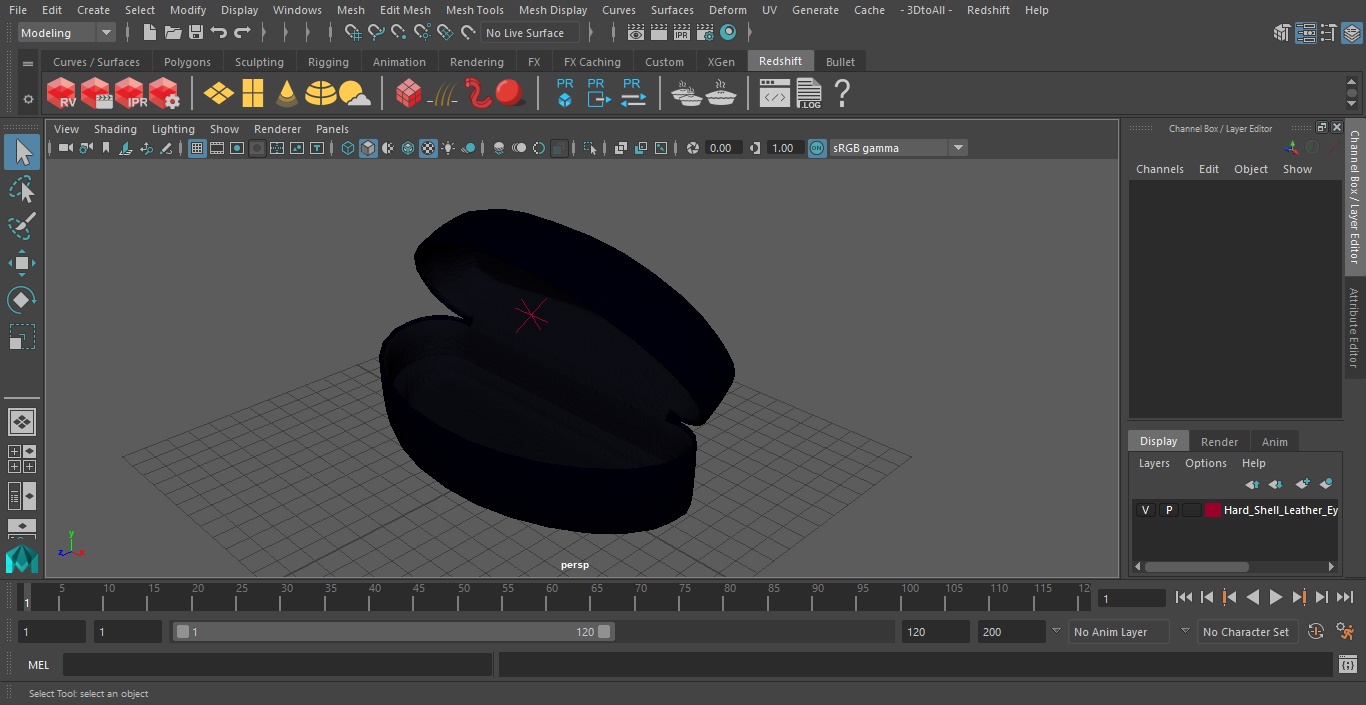Viewport: 1366px width, 705px height.
Task: Play the animation forward
Action: [x=1276, y=597]
